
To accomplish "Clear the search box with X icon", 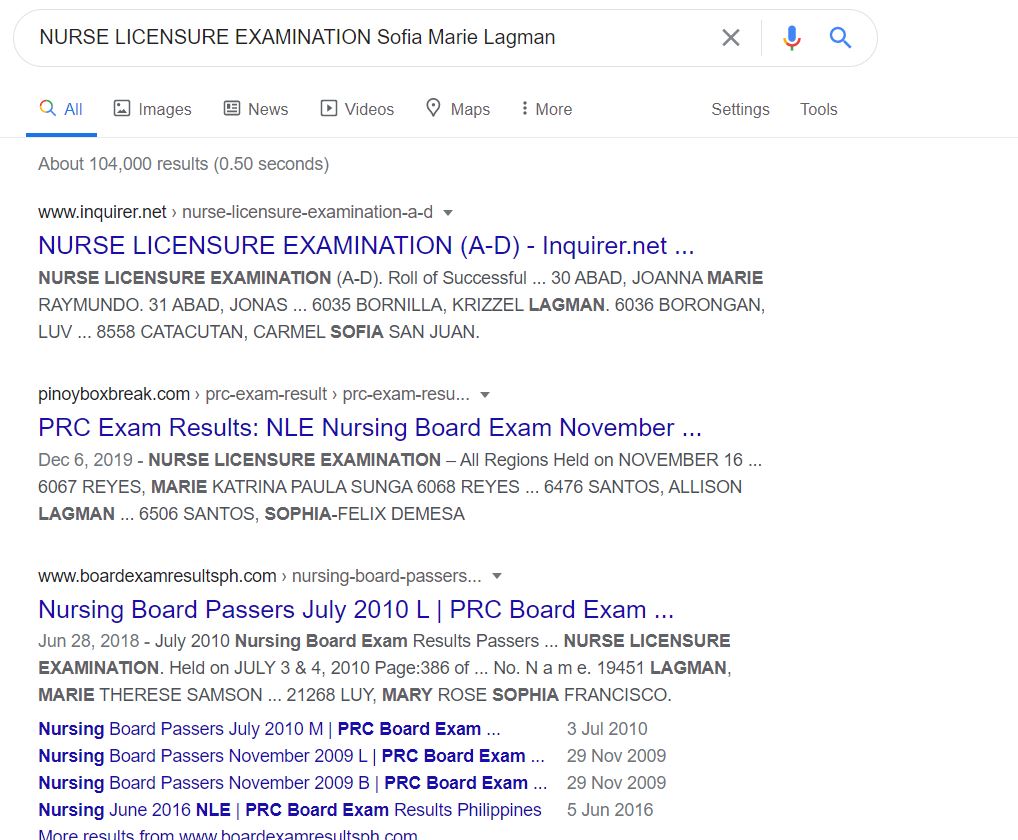I will coord(730,38).
